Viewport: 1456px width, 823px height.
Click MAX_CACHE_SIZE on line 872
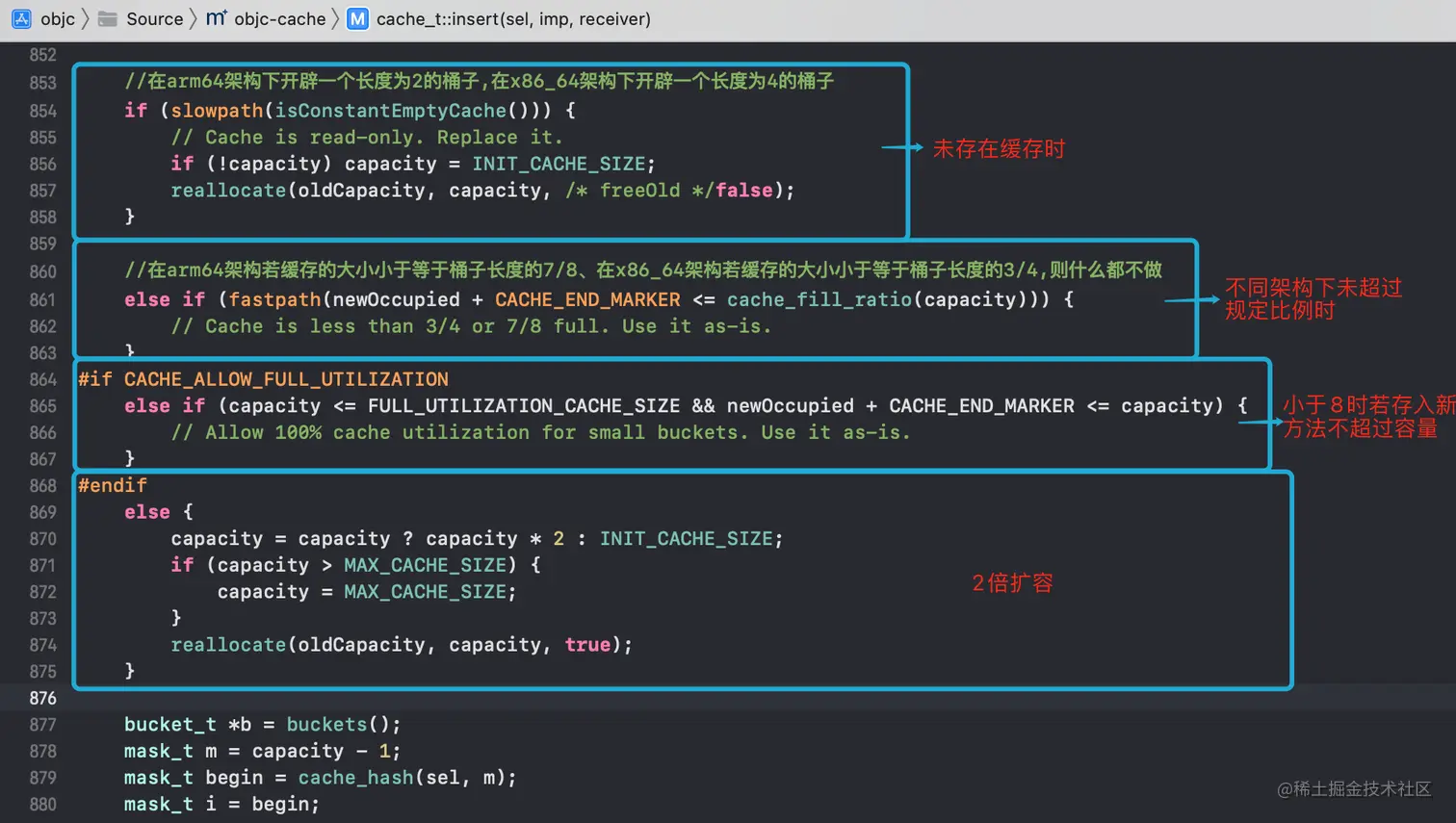(425, 592)
